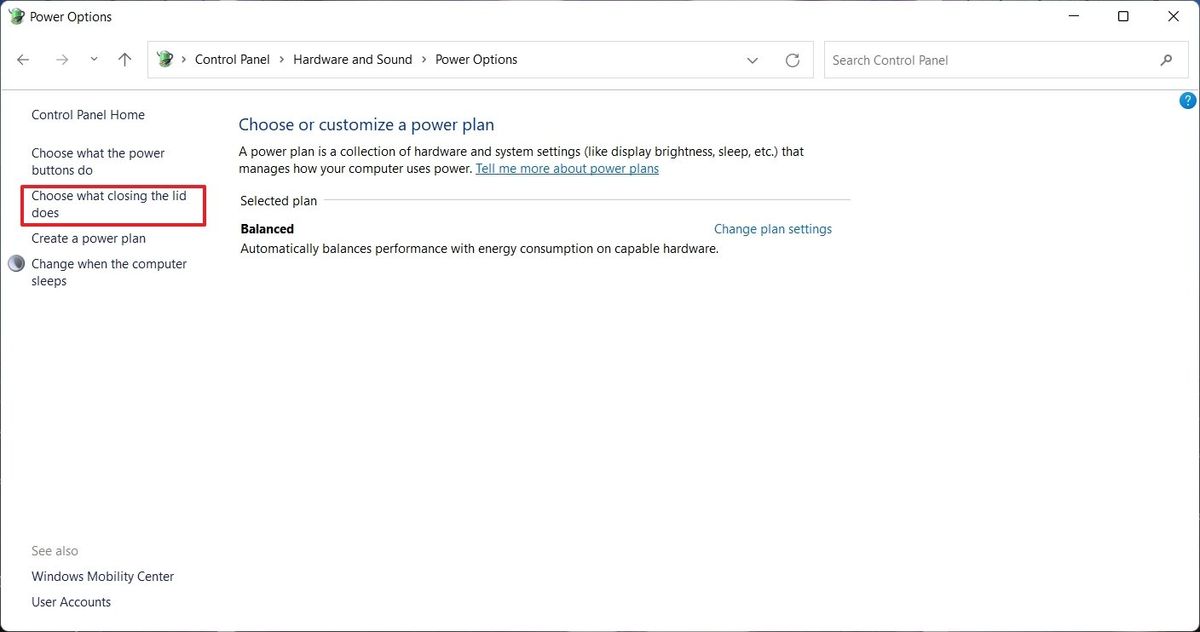The image size is (1200, 632).
Task: Navigate to Hardware and Sound breadcrumb
Action: click(x=352, y=59)
